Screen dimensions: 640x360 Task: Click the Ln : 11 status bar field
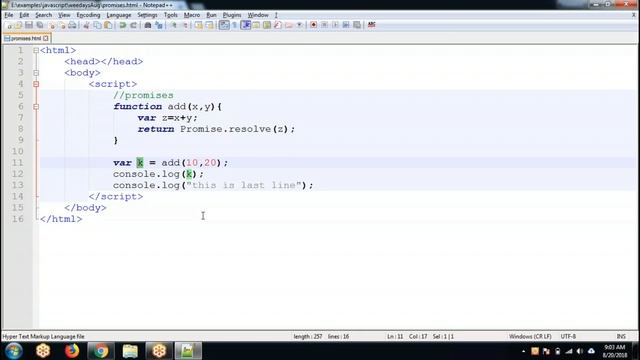(395, 336)
